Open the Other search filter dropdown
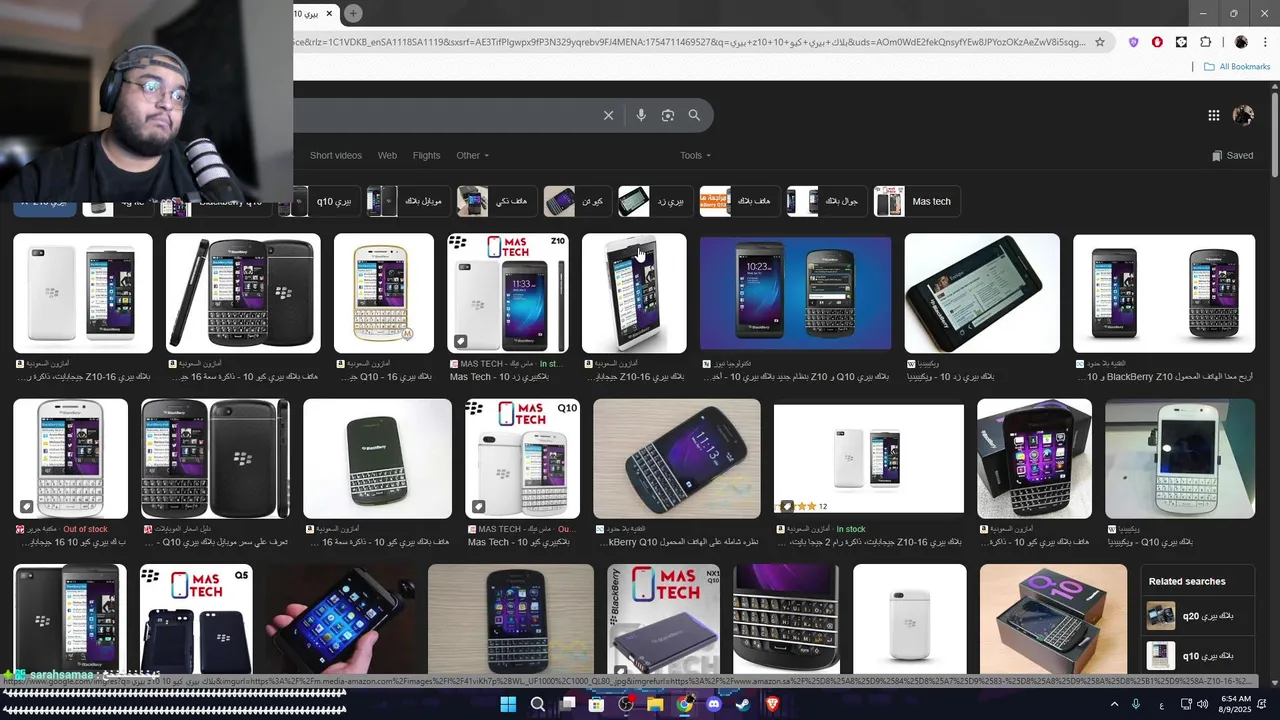 [473, 155]
